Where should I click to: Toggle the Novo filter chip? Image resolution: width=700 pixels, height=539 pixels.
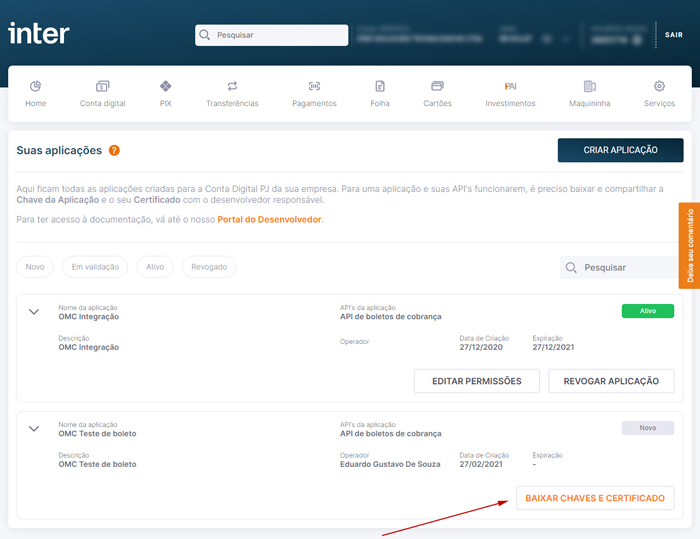point(35,267)
